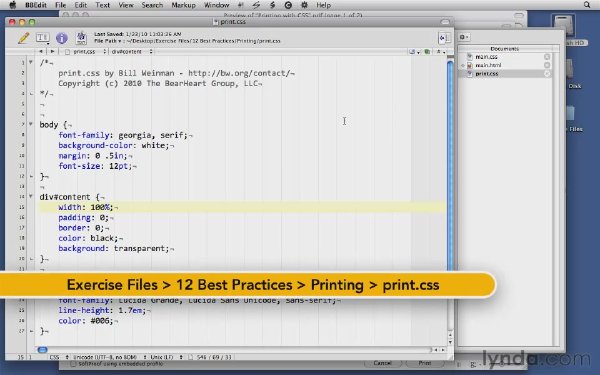Click the Documents drawer header
The height and width of the screenshot is (375, 600).
(504, 49)
